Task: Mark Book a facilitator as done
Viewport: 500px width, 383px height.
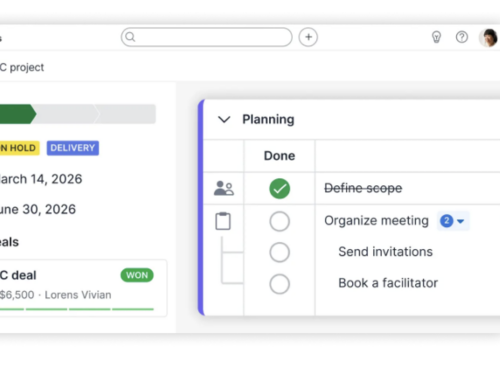Action: [279, 284]
